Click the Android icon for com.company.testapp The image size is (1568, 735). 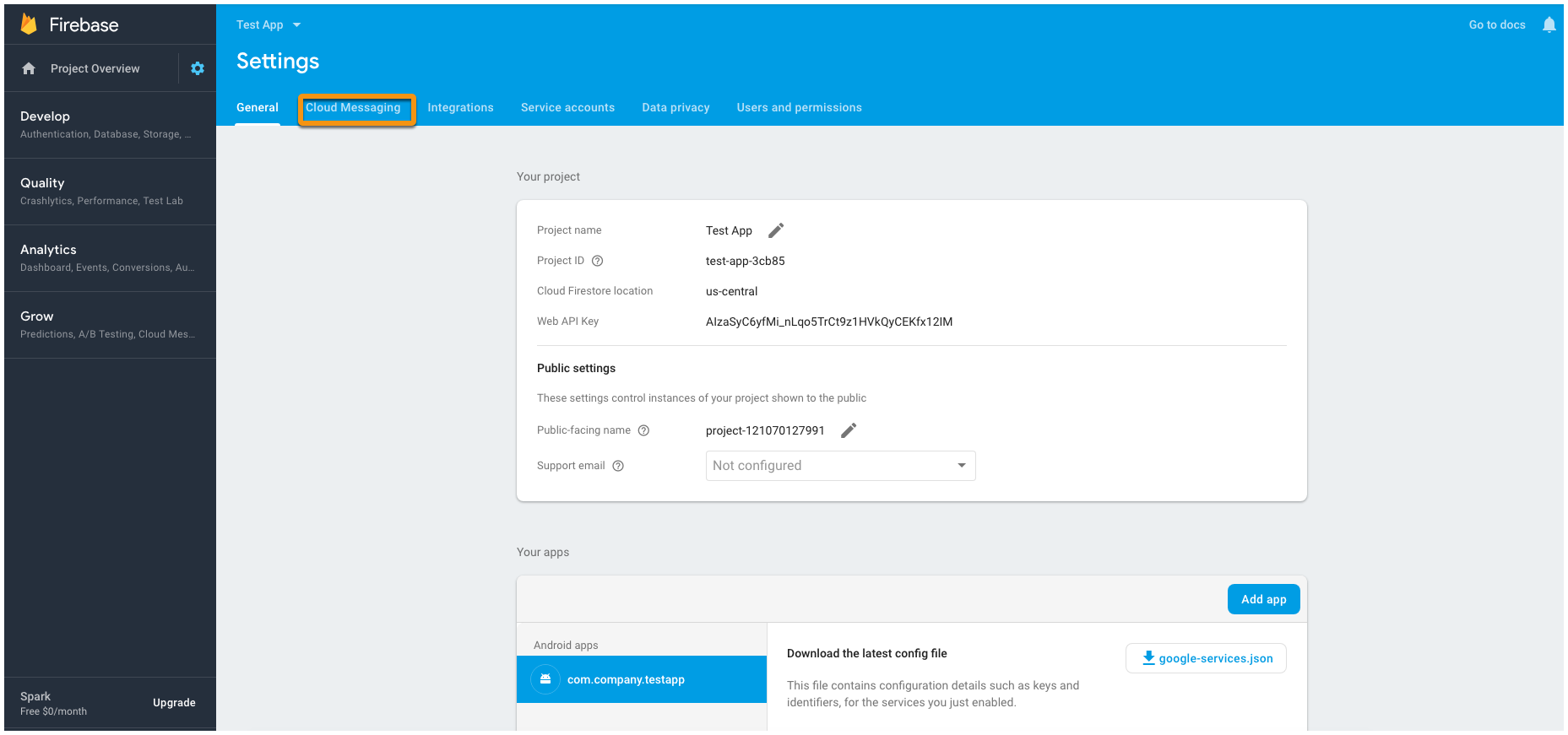click(x=545, y=679)
